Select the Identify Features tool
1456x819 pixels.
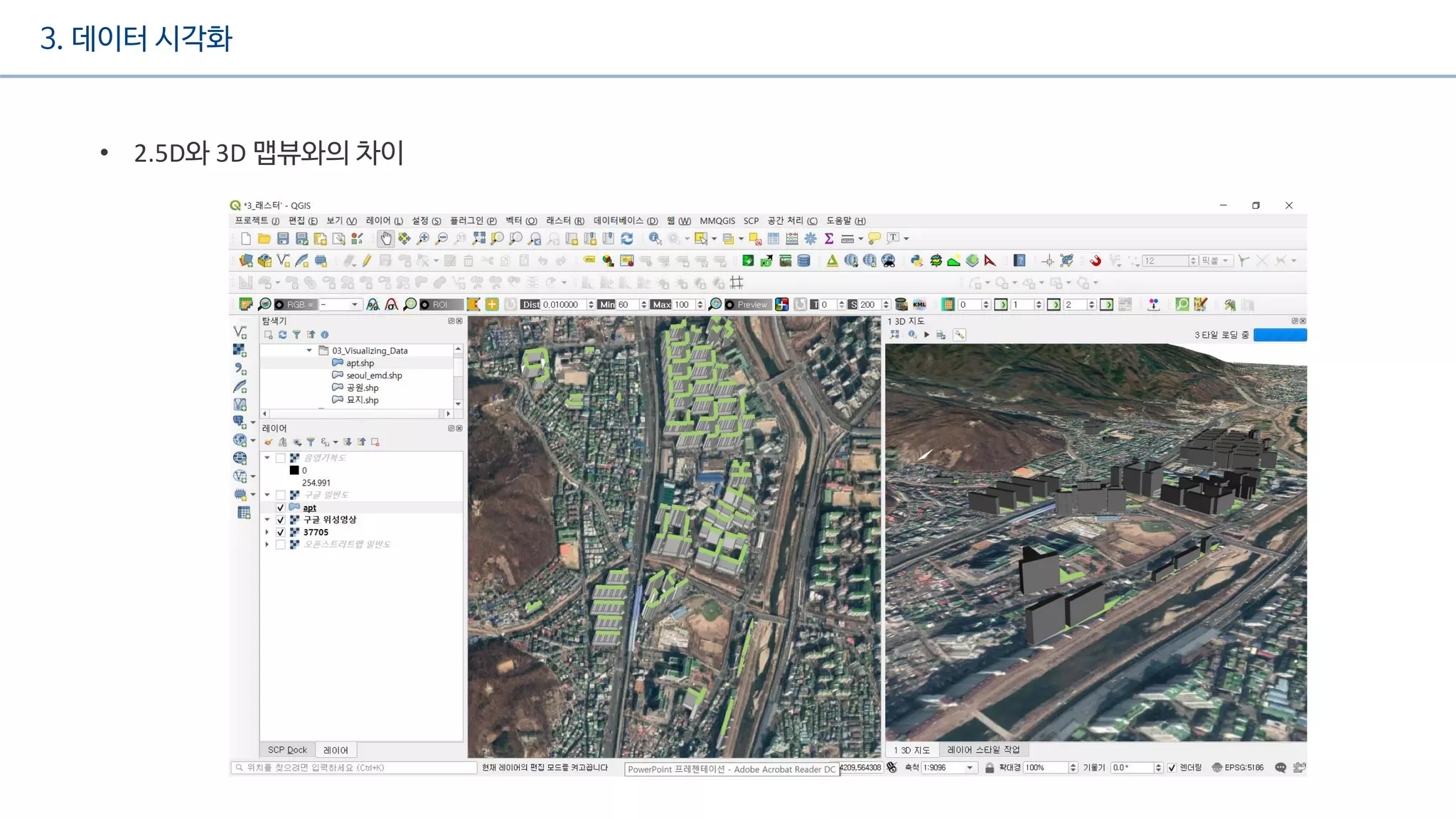coord(655,238)
